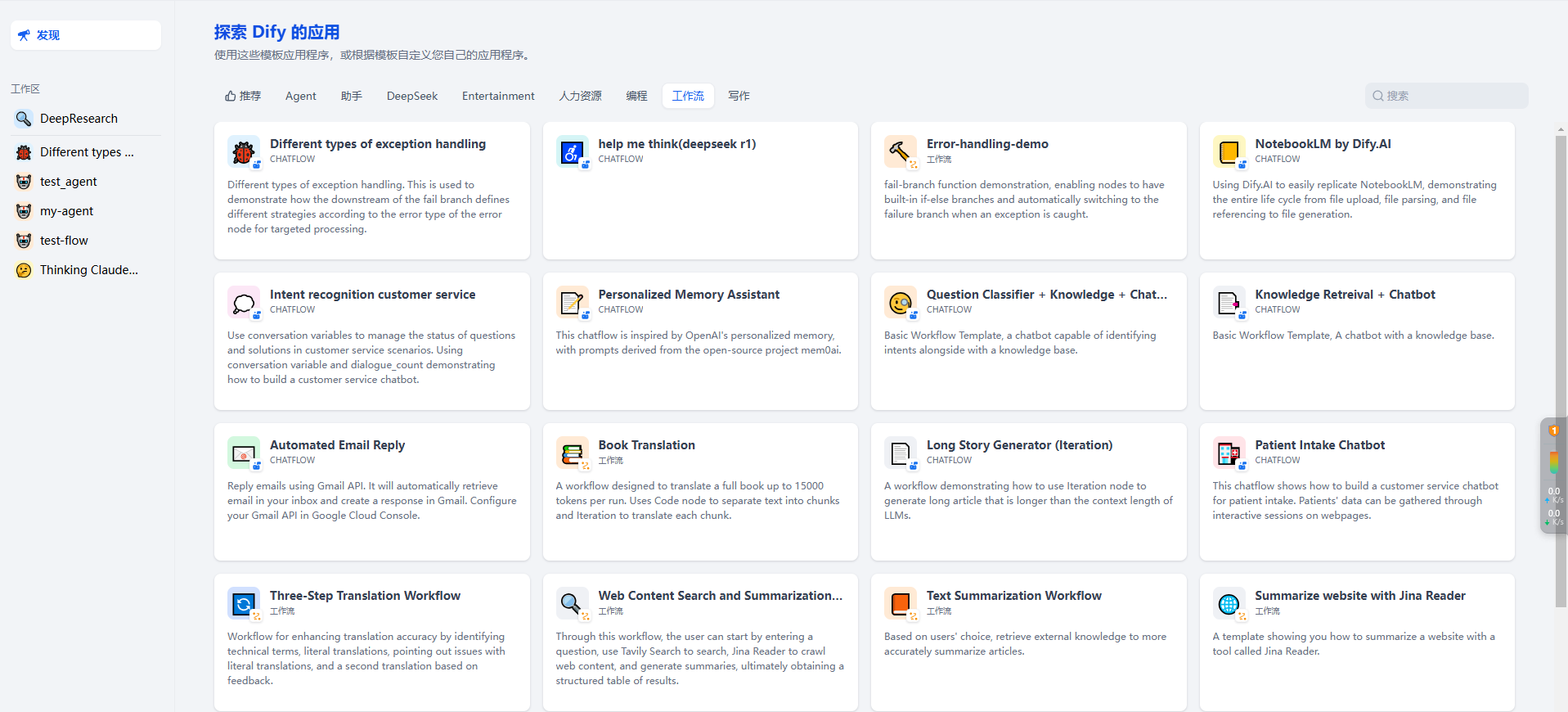Image resolution: width=1568 pixels, height=712 pixels.
Task: Click the document icon of Knowledge Retrieval + Chatbot
Action: coord(1229,302)
